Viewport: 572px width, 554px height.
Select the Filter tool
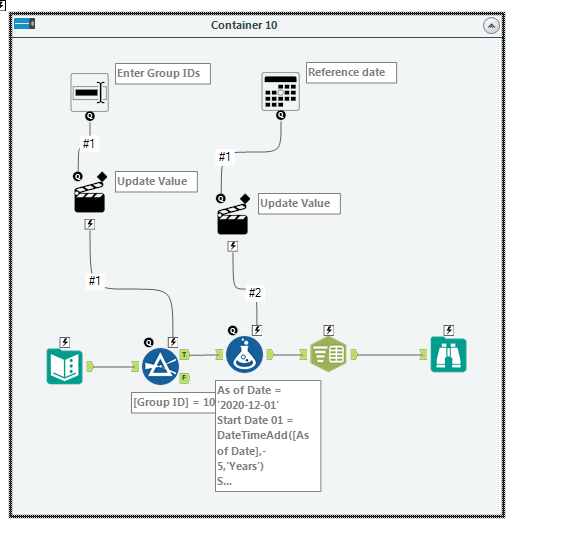[x=160, y=366]
